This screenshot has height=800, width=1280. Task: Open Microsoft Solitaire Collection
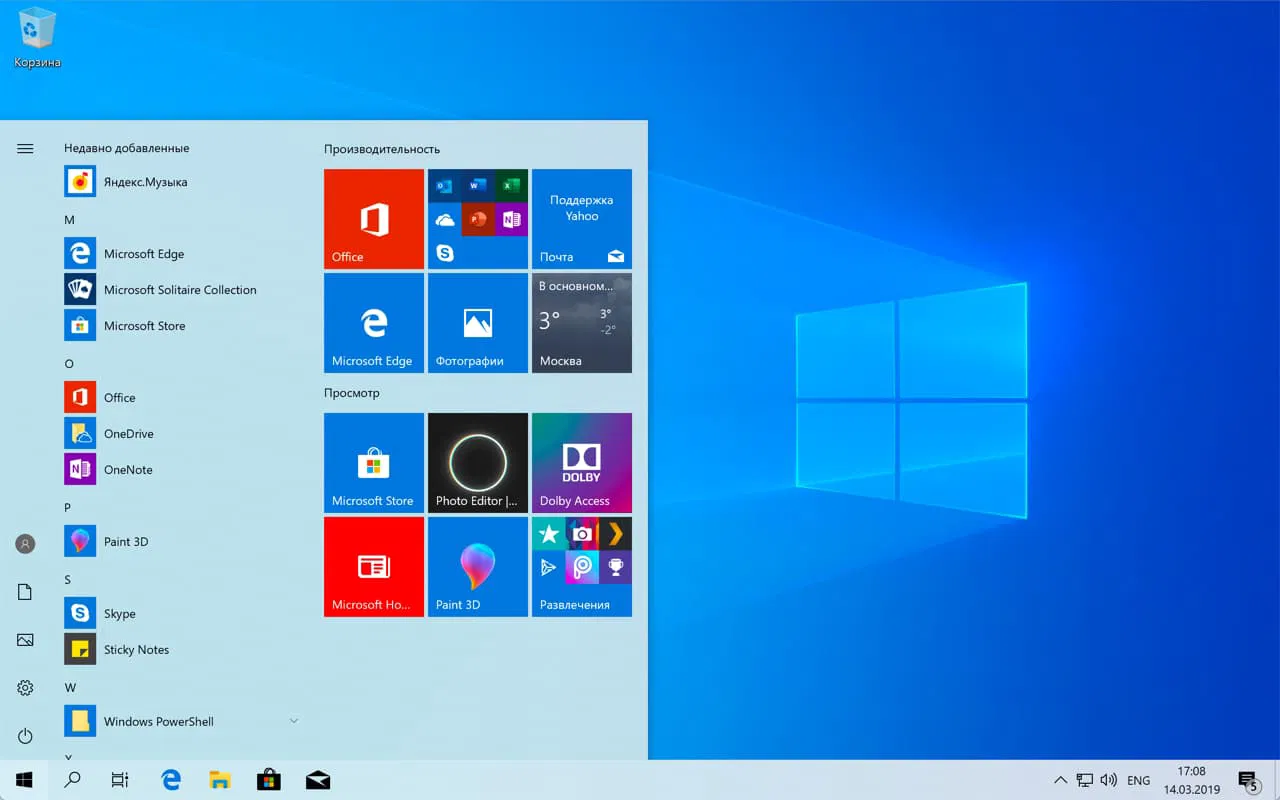point(180,289)
